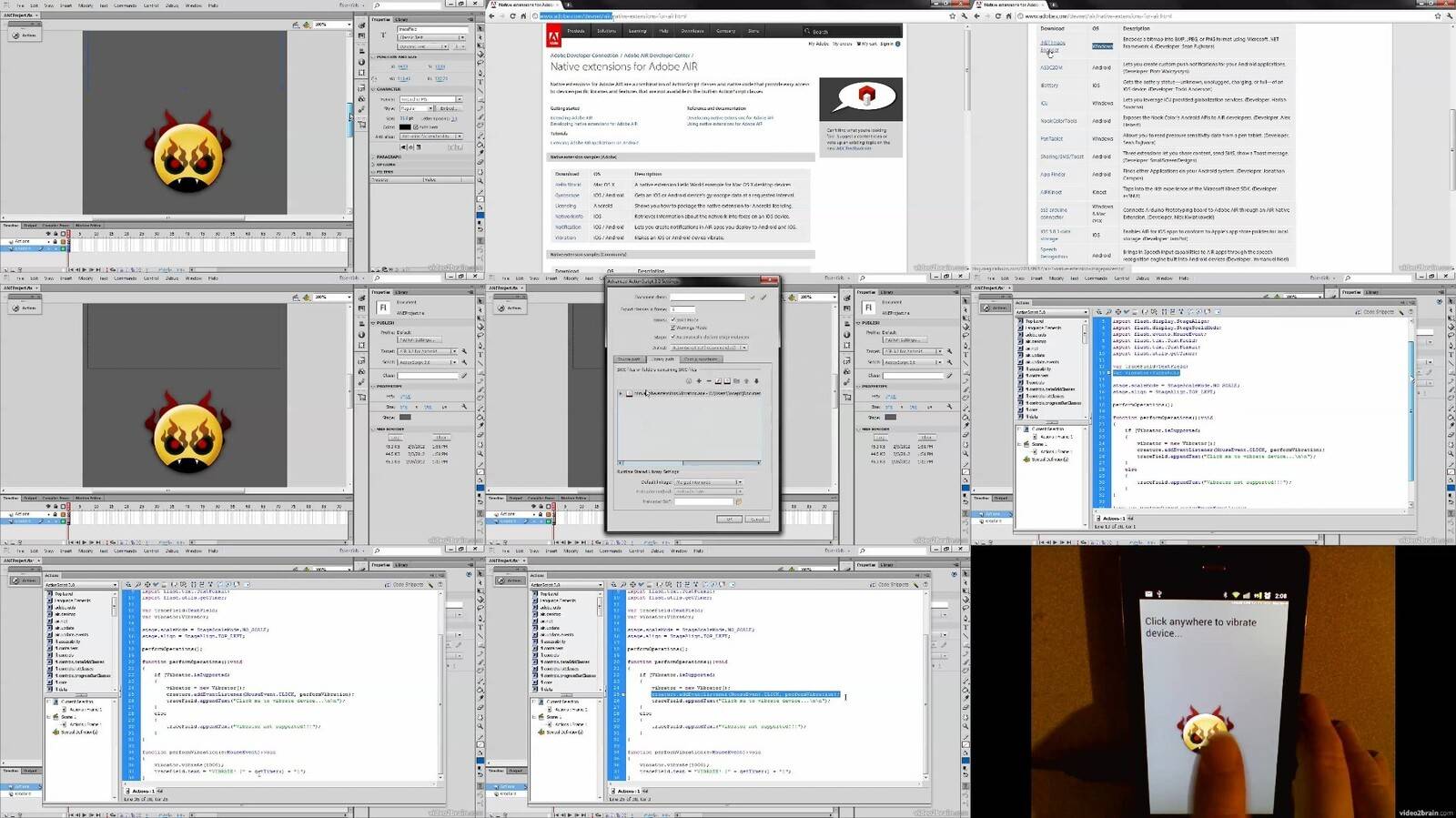1456x818 pixels.
Task: Open 200% zoom dropdown right of settings dialog
Action: (x=818, y=297)
